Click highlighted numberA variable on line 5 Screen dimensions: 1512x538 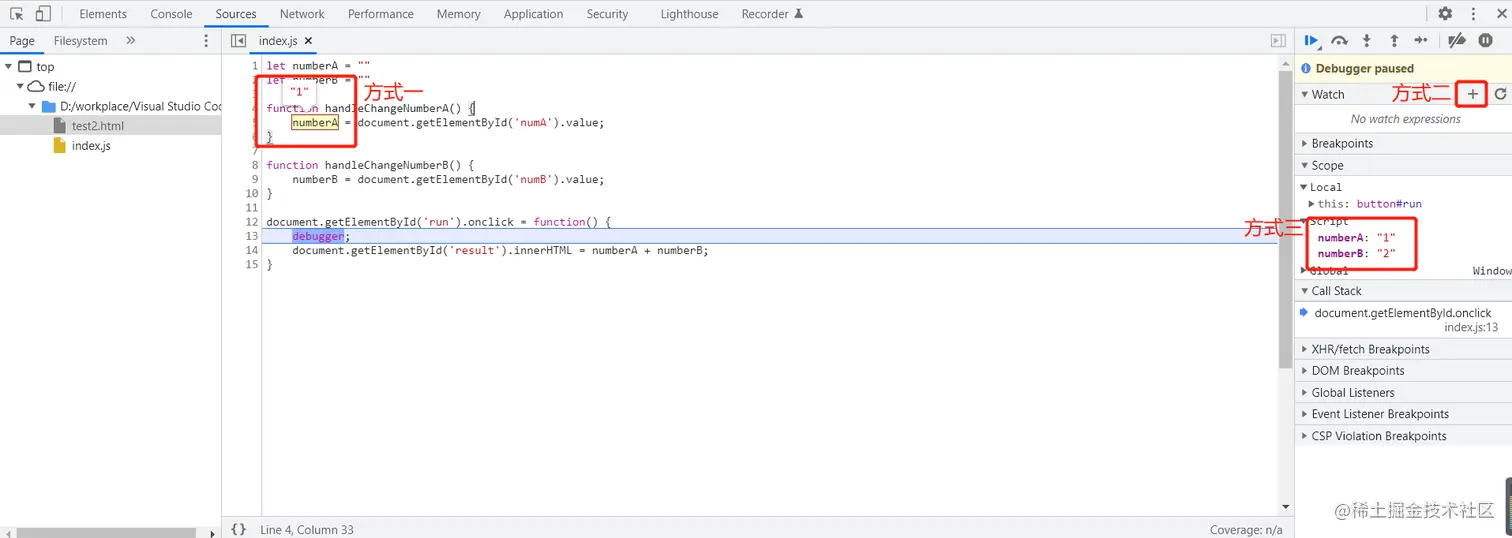pyautogui.click(x=315, y=123)
